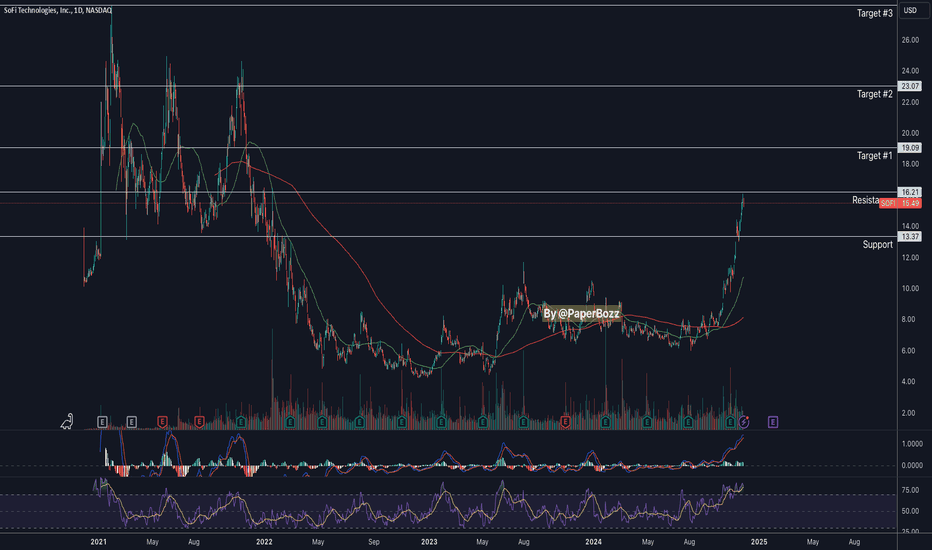Click the dinosaur icon at the chart's start
Screen dimensions: 932x550
[x=67, y=422]
